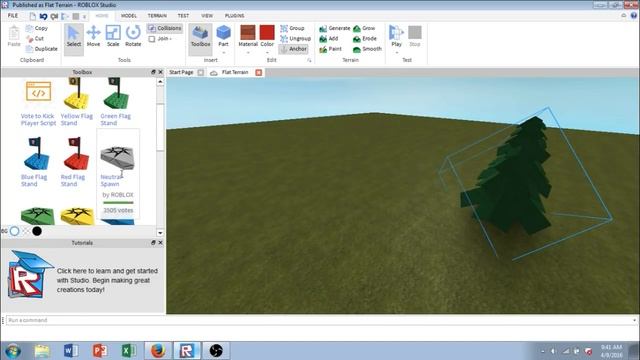This screenshot has height=360, width=640.
Task: Select the Paint terrain tool
Action: point(331,49)
